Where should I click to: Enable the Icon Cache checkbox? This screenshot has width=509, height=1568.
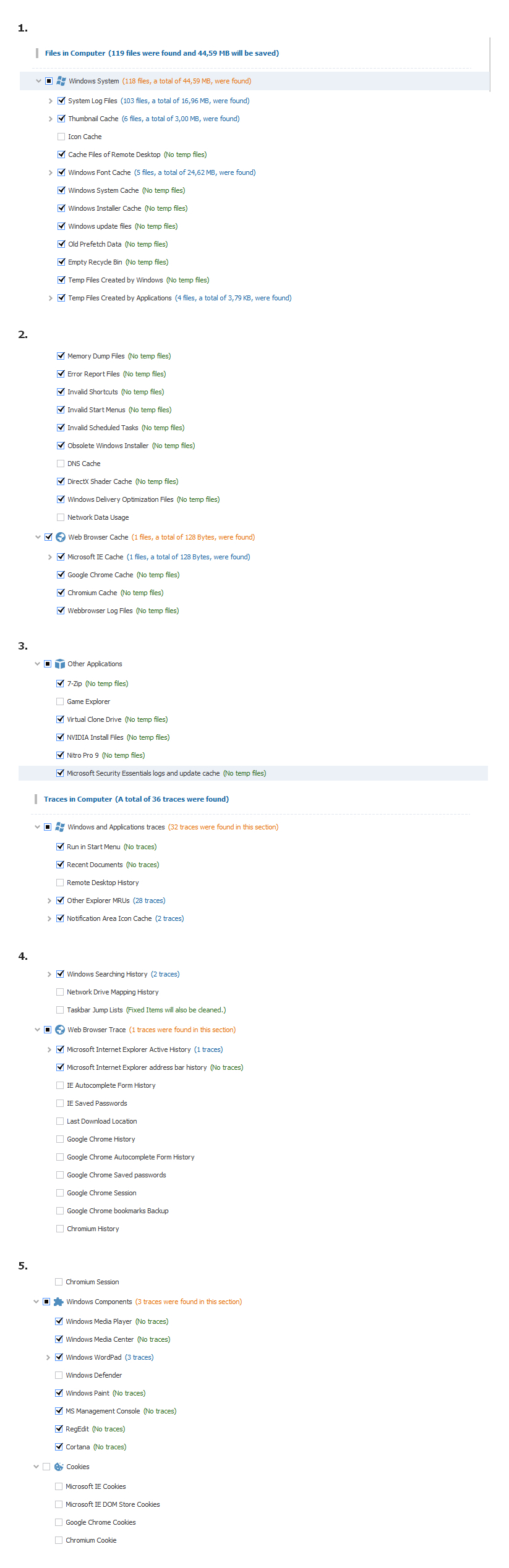point(61,137)
